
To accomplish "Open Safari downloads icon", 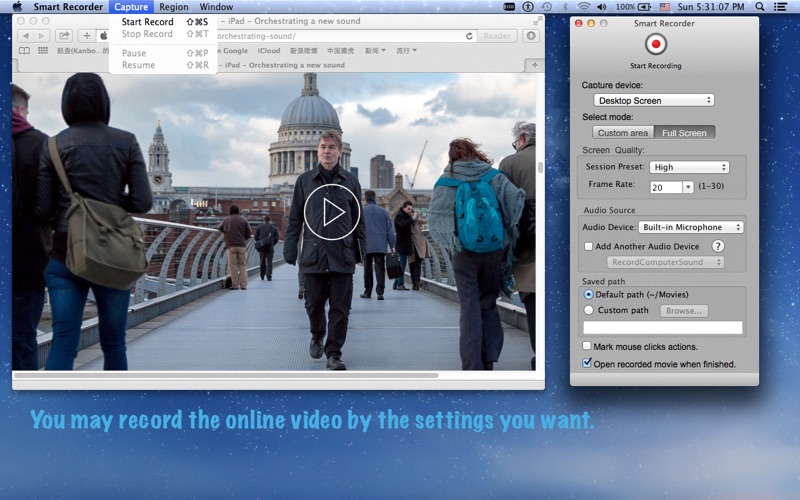I will 531,36.
